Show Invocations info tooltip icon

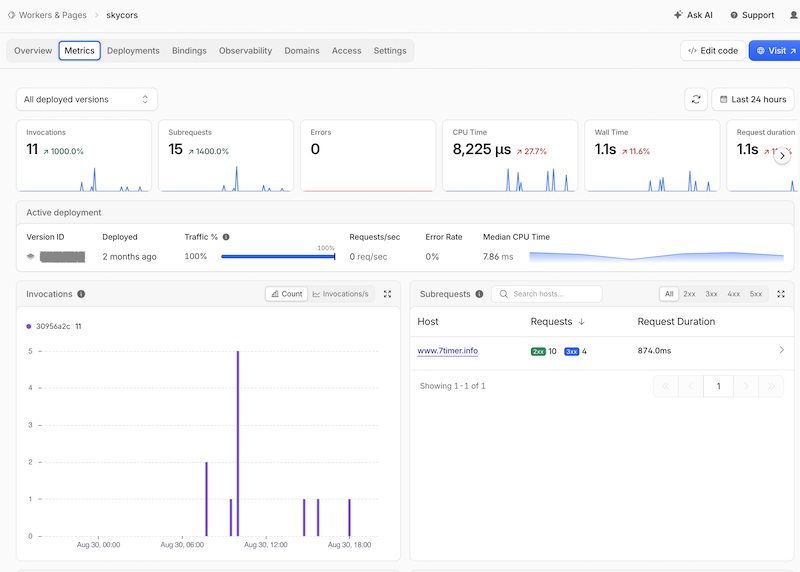coord(81,294)
